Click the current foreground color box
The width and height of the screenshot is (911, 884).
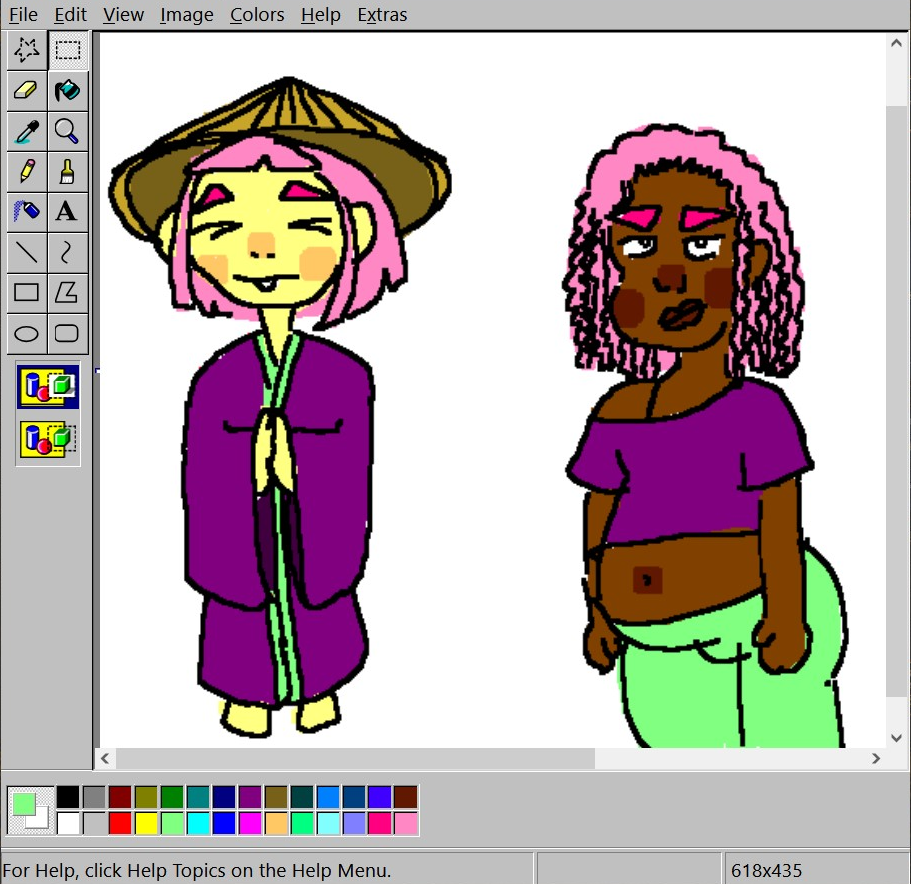click(x=24, y=804)
